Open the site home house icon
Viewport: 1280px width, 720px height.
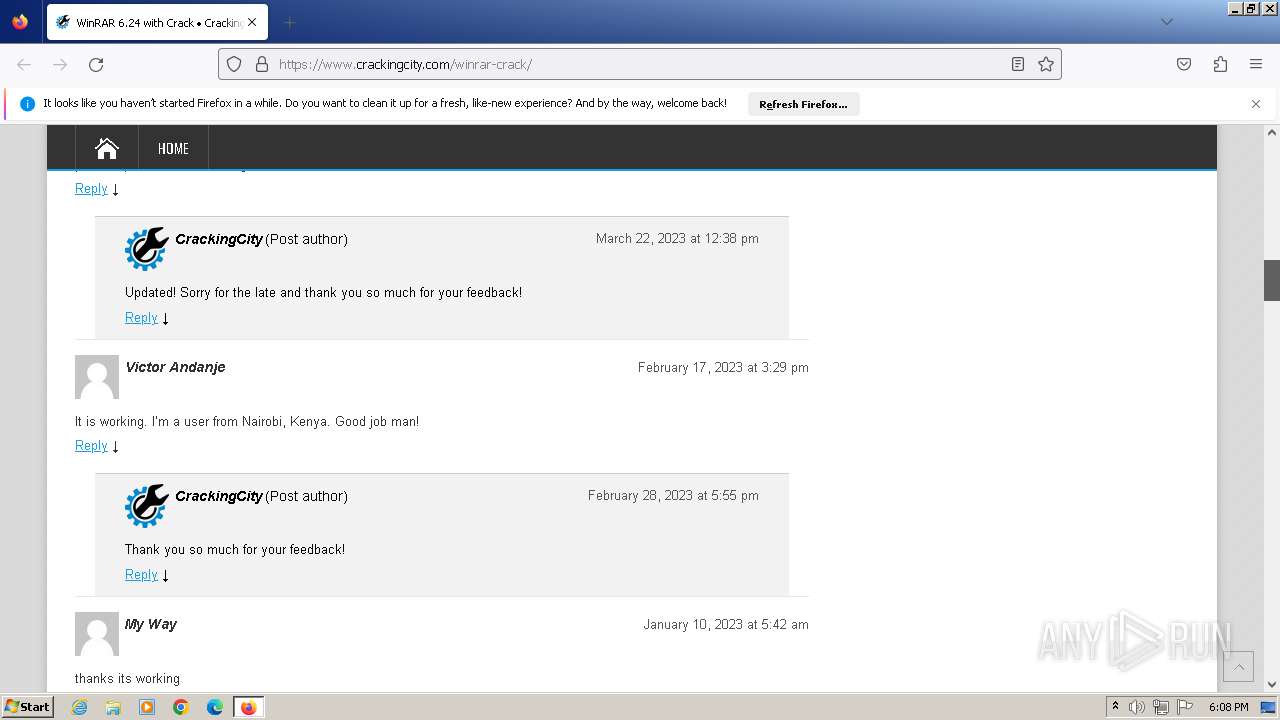coord(107,148)
